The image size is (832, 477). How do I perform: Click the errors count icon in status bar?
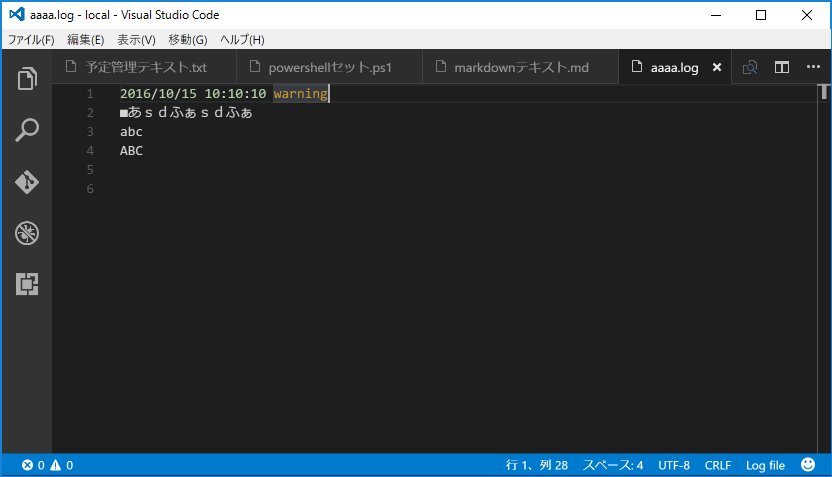[27, 465]
